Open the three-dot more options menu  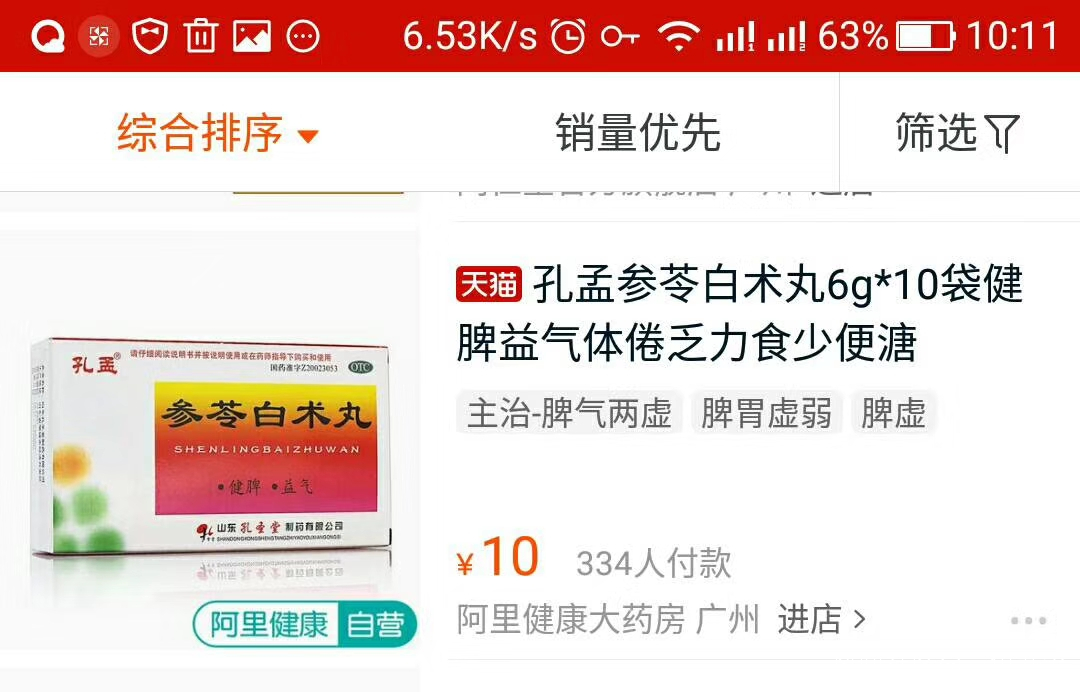tap(1028, 620)
